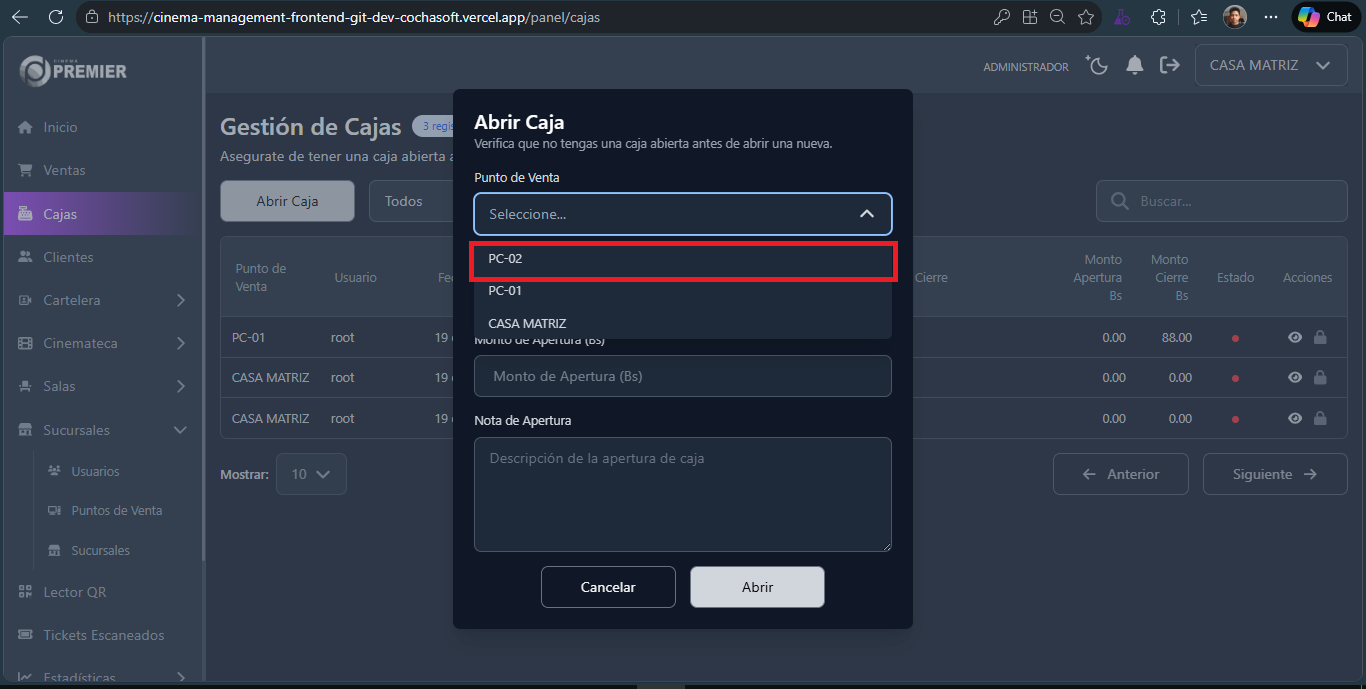Select PC-02 from the Punto de Venta list
The height and width of the screenshot is (689, 1366).
click(683, 259)
